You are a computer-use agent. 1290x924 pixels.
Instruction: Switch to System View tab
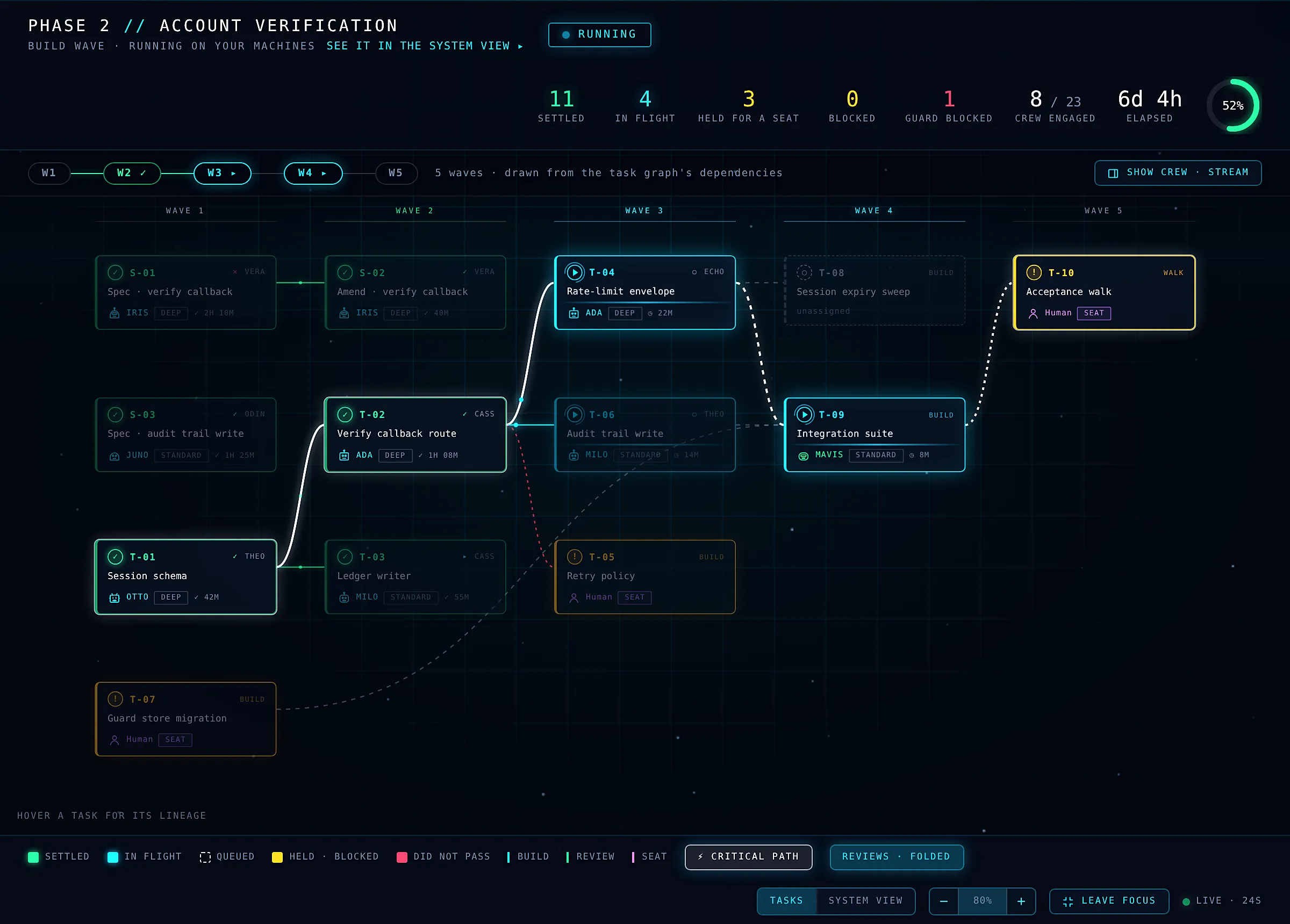(865, 901)
